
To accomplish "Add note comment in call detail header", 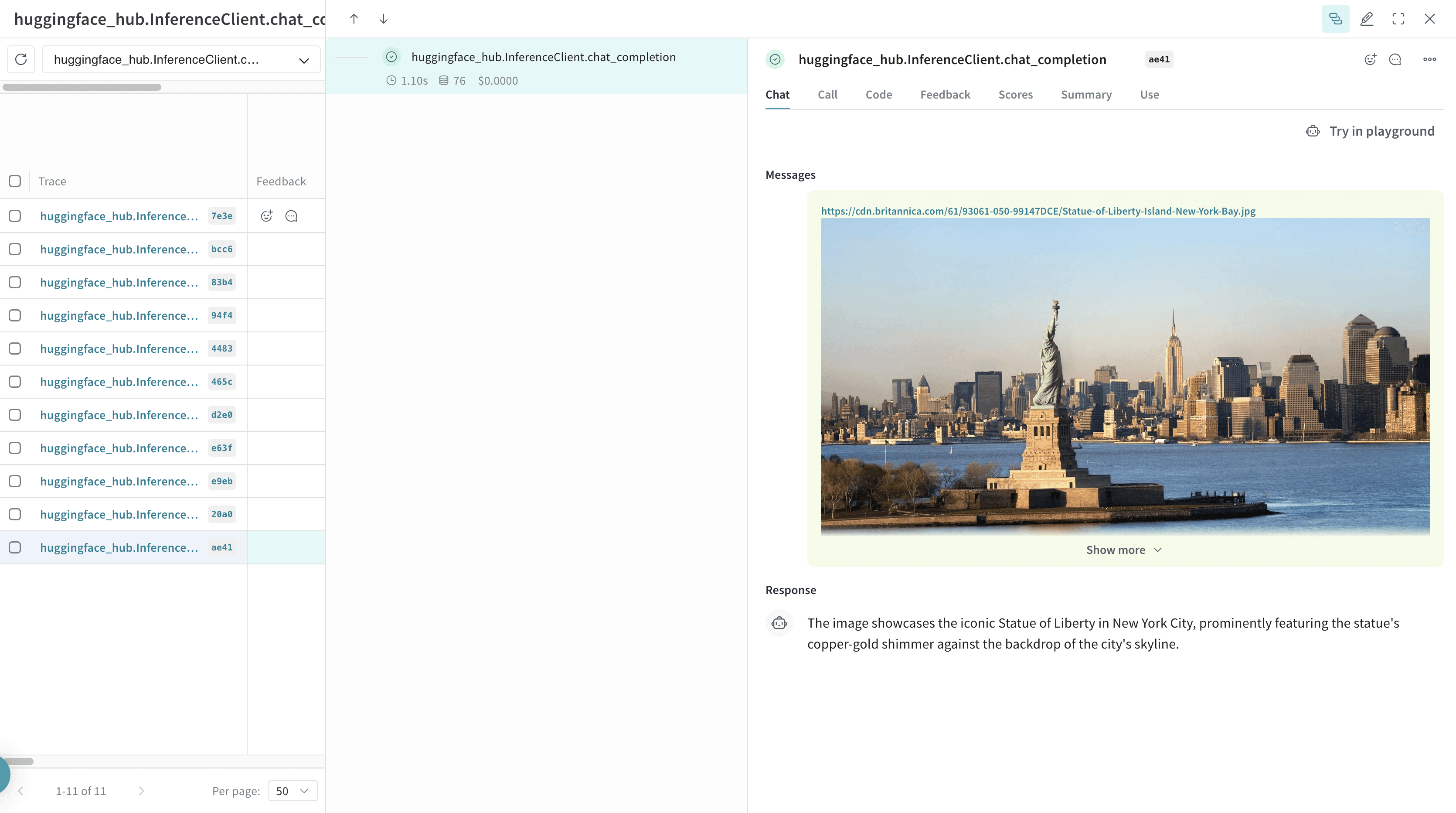I will 1395,59.
